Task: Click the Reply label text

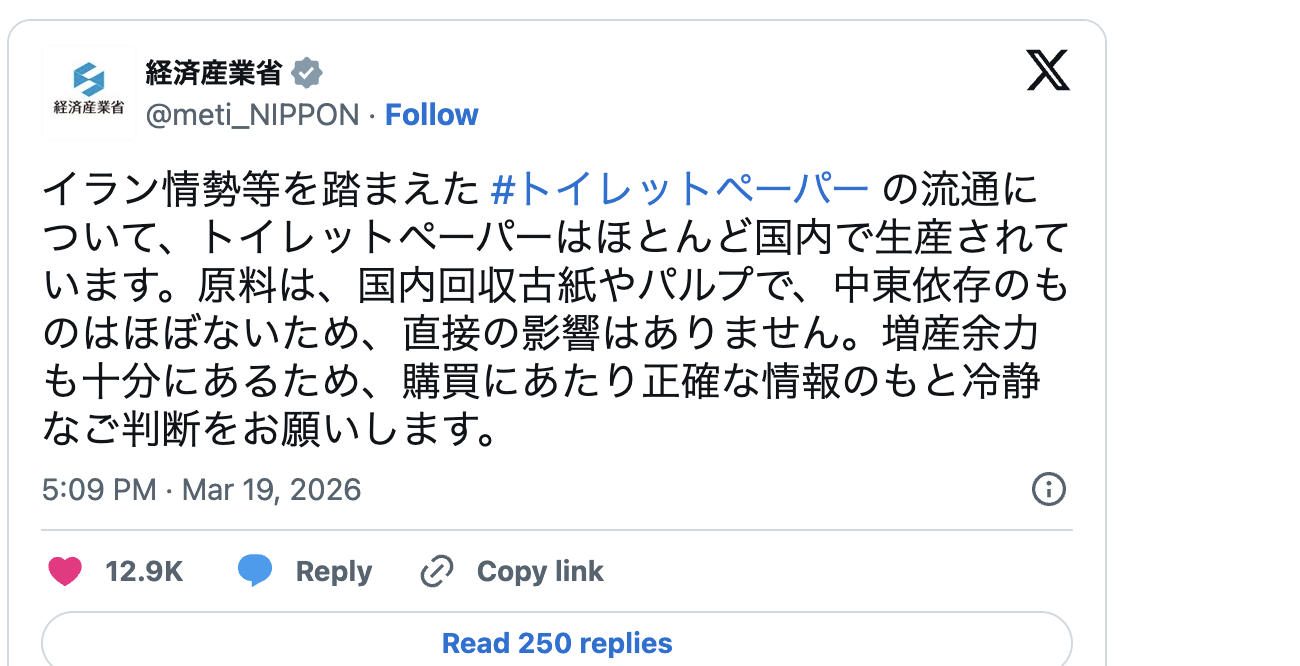Action: (333, 569)
